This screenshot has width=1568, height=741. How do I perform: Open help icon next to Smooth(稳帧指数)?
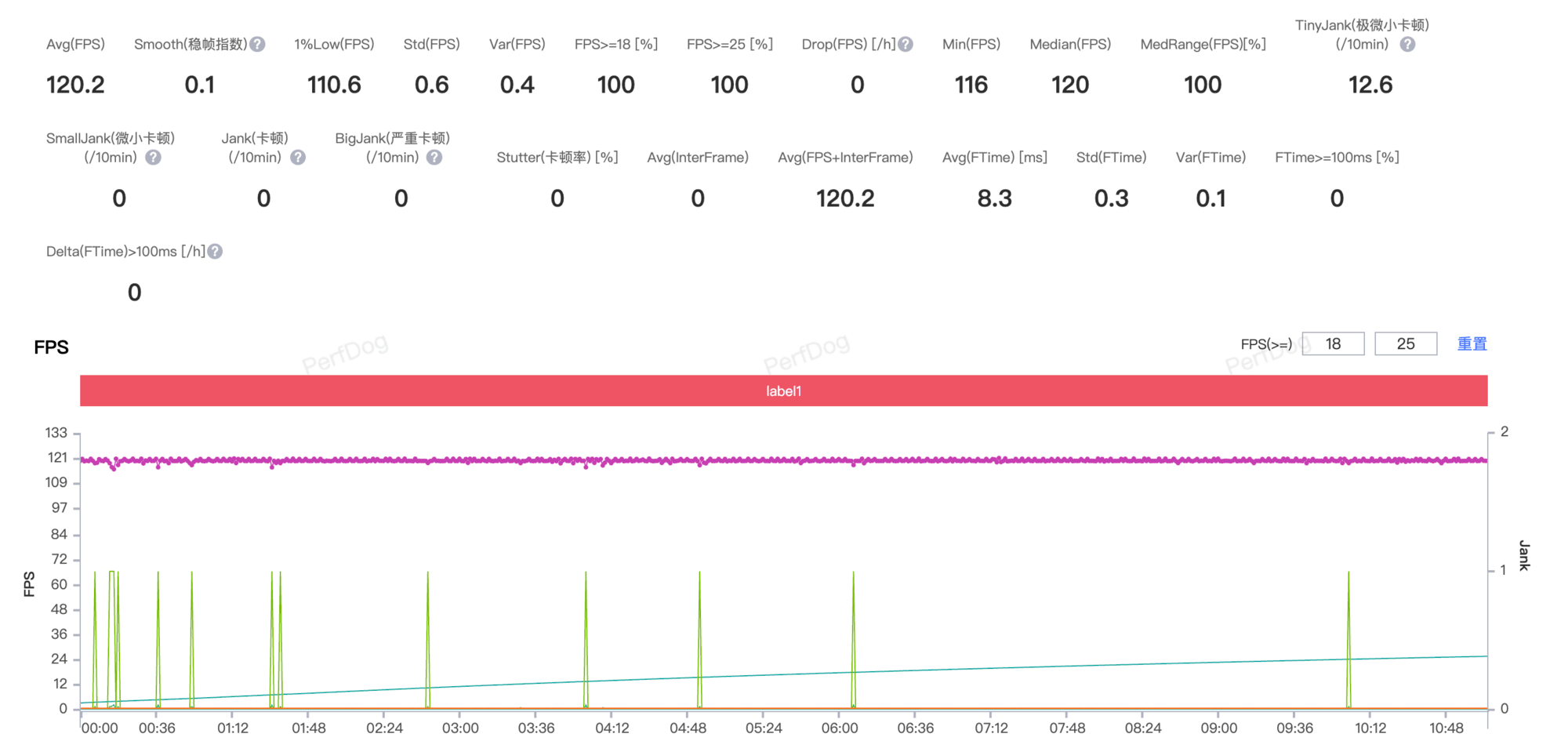tap(257, 45)
